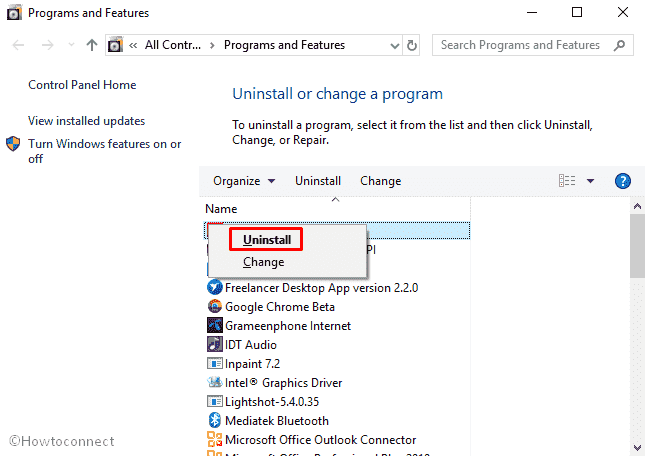Screen dimensions: 645x456
Task: Click the Mediatek Bluetooth icon
Action: pos(214,420)
